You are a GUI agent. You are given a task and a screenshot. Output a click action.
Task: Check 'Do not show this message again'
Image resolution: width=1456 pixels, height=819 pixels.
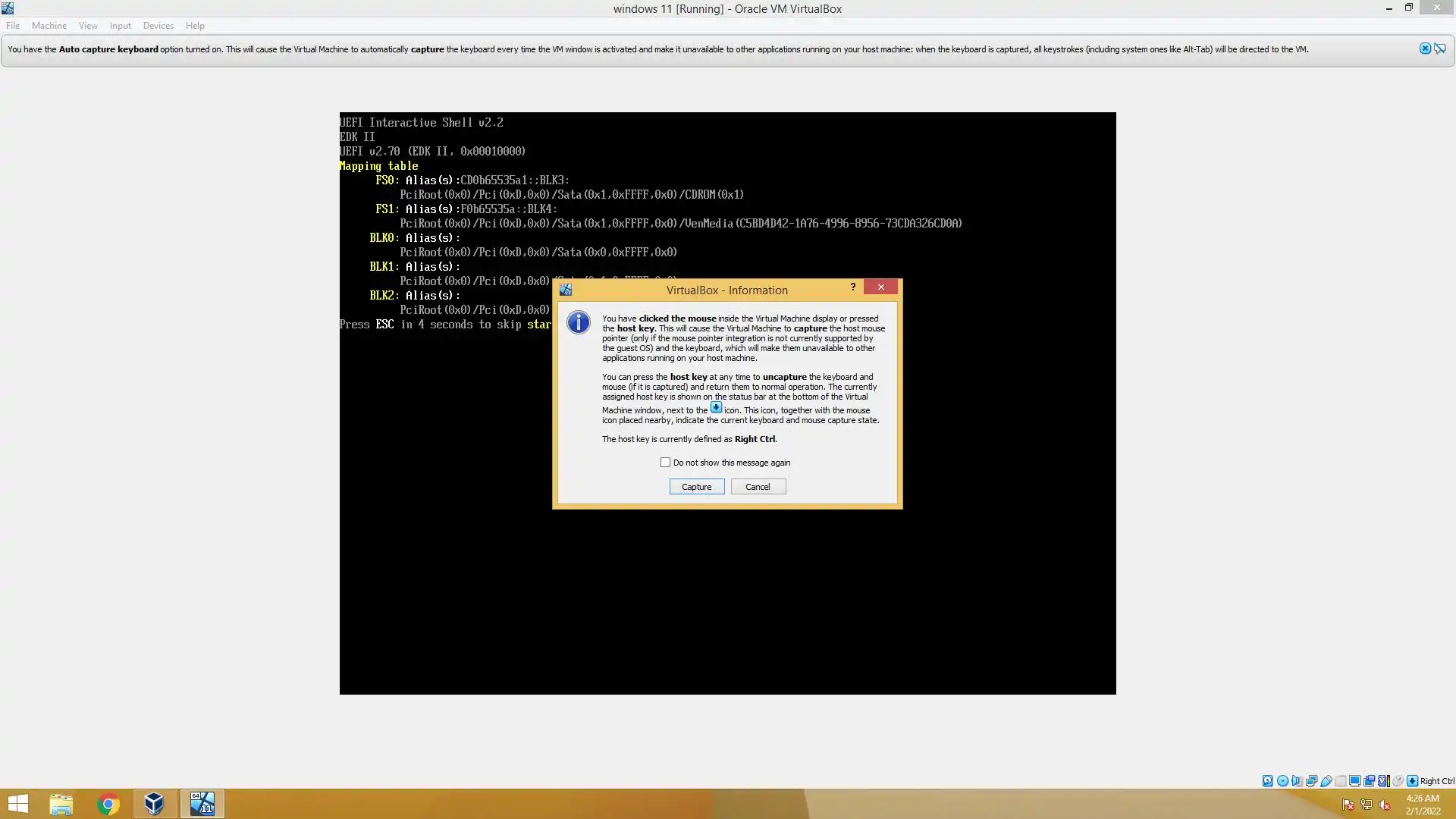click(x=665, y=463)
